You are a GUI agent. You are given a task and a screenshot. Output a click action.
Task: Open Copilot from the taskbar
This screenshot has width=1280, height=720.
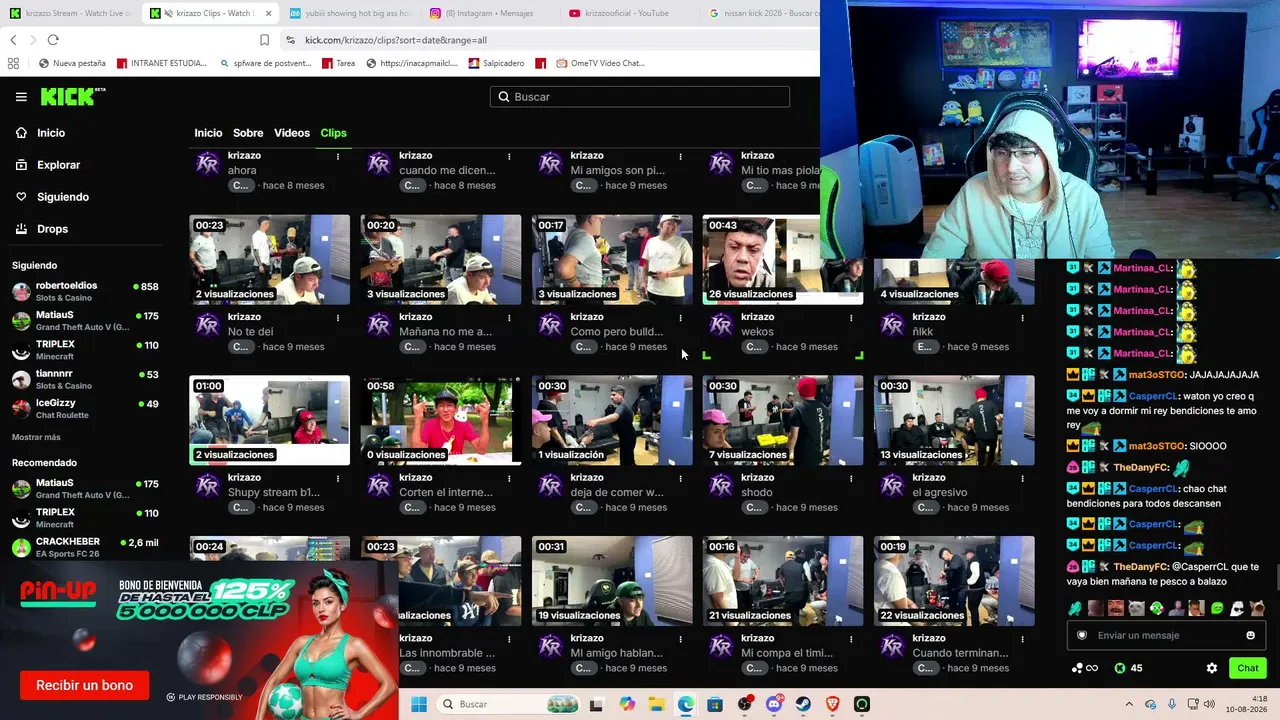(x=627, y=704)
